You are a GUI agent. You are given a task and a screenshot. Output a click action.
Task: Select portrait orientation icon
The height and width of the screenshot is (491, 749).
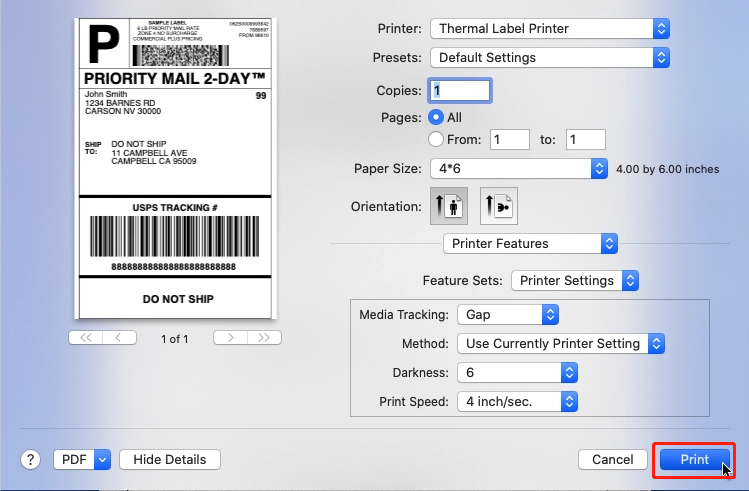[449, 206]
